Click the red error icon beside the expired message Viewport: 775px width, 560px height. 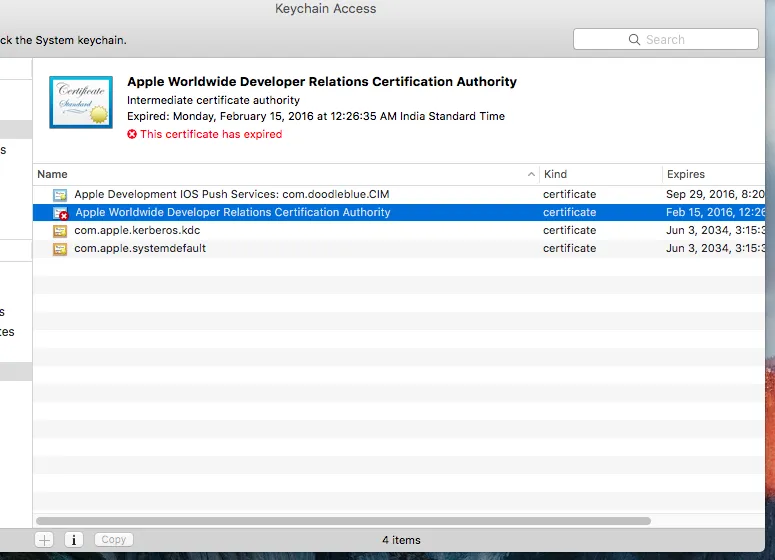coord(132,134)
